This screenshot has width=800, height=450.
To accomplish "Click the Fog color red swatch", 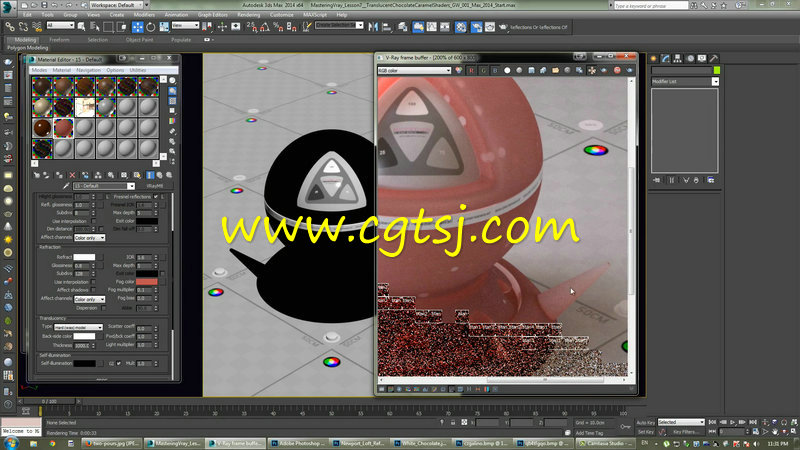I will pyautogui.click(x=146, y=282).
